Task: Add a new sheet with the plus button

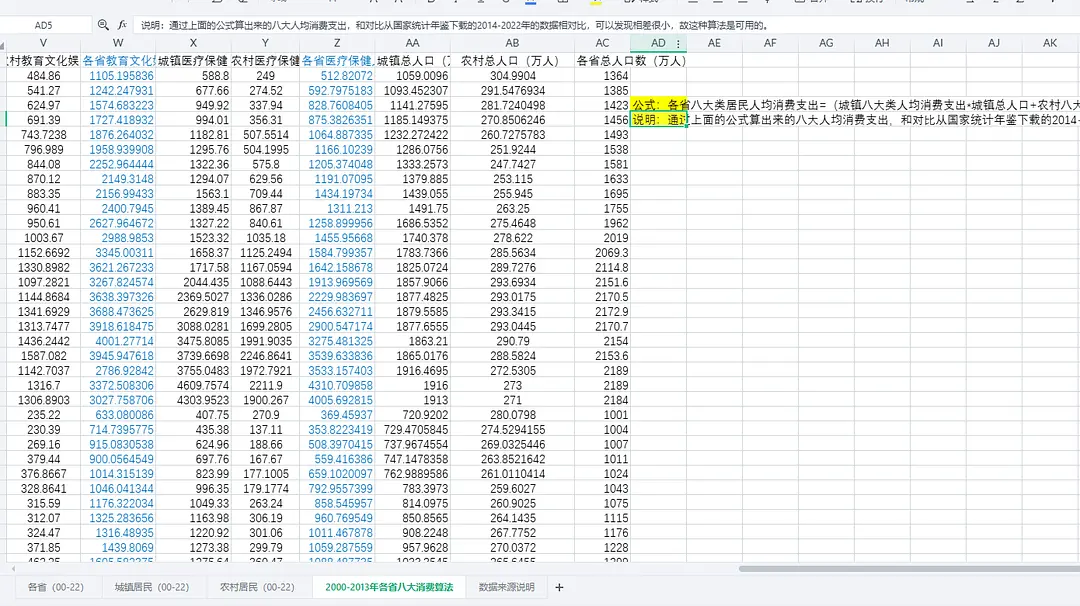Action: (x=559, y=587)
